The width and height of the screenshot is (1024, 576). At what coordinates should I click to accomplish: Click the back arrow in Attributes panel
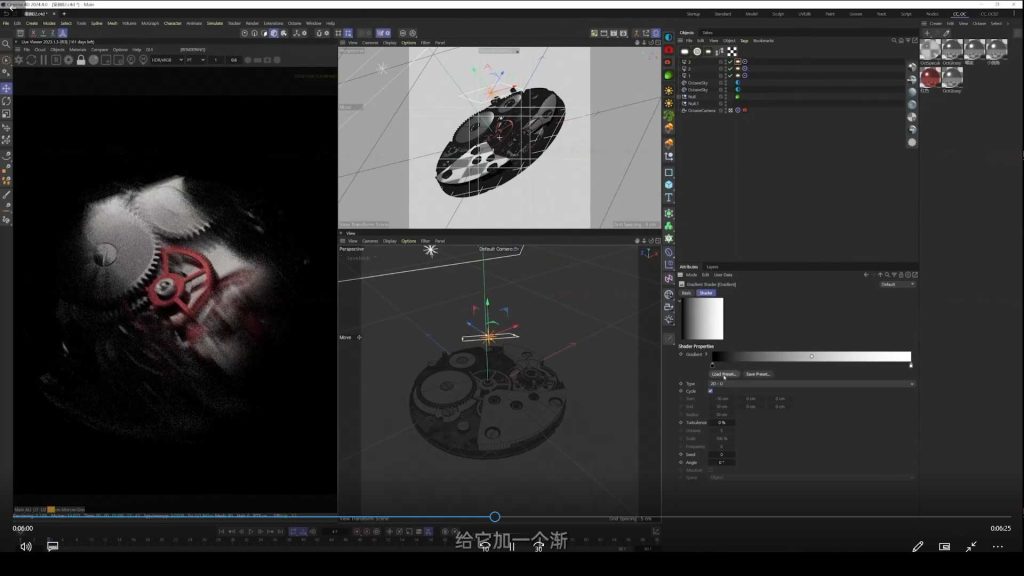click(866, 274)
